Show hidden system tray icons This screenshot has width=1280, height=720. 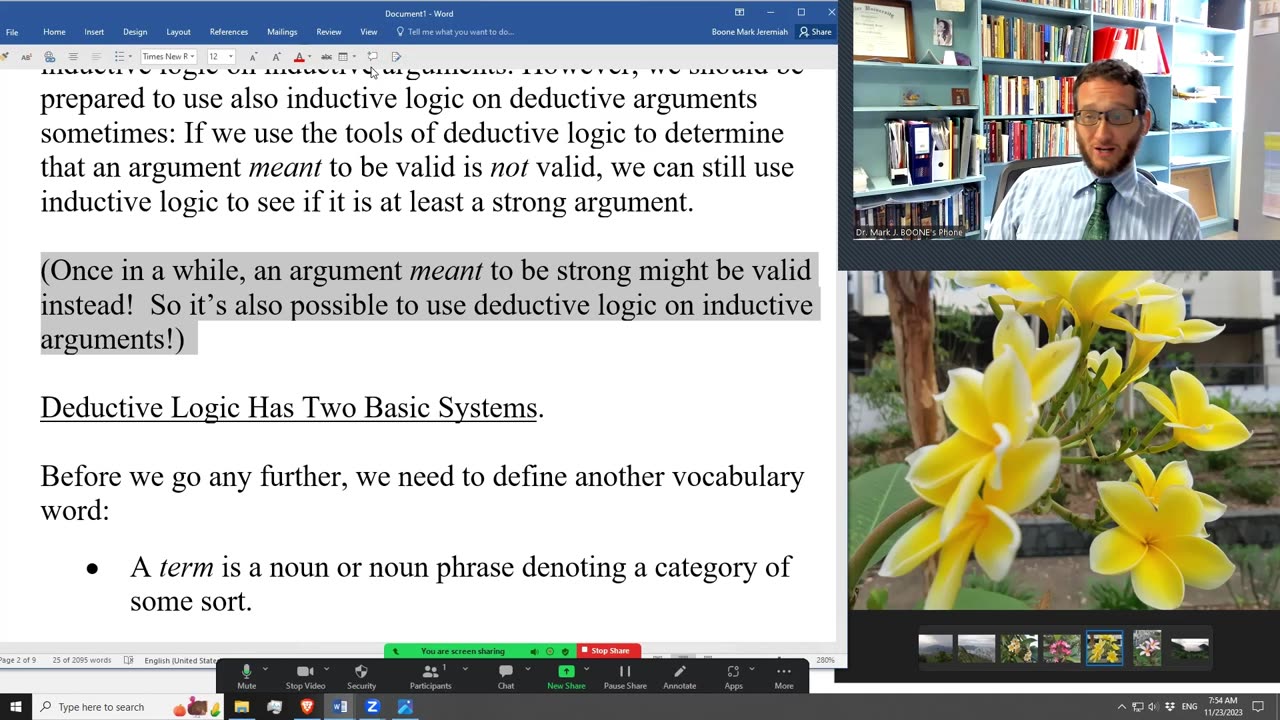1121,707
